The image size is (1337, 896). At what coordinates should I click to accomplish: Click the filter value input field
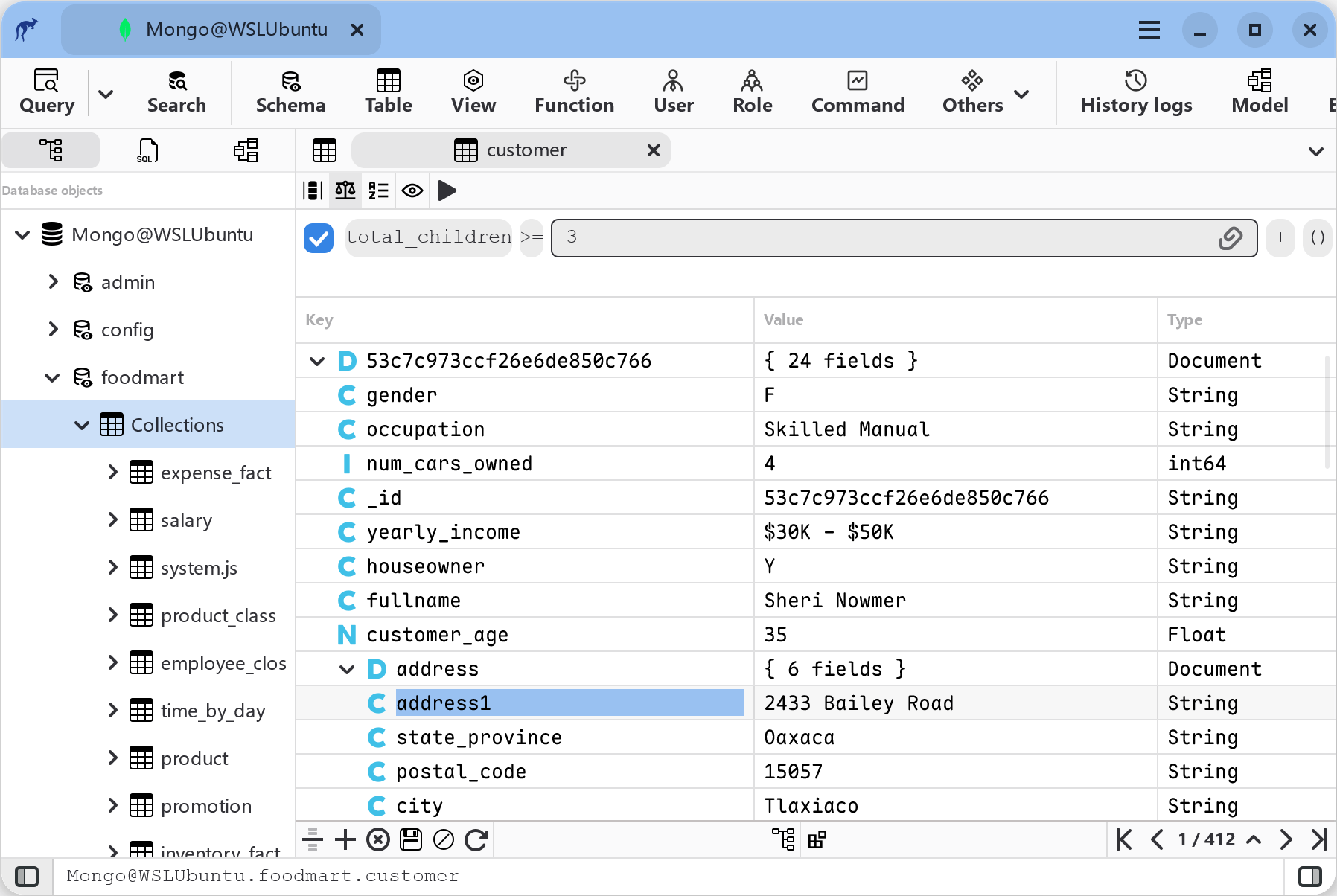point(886,238)
